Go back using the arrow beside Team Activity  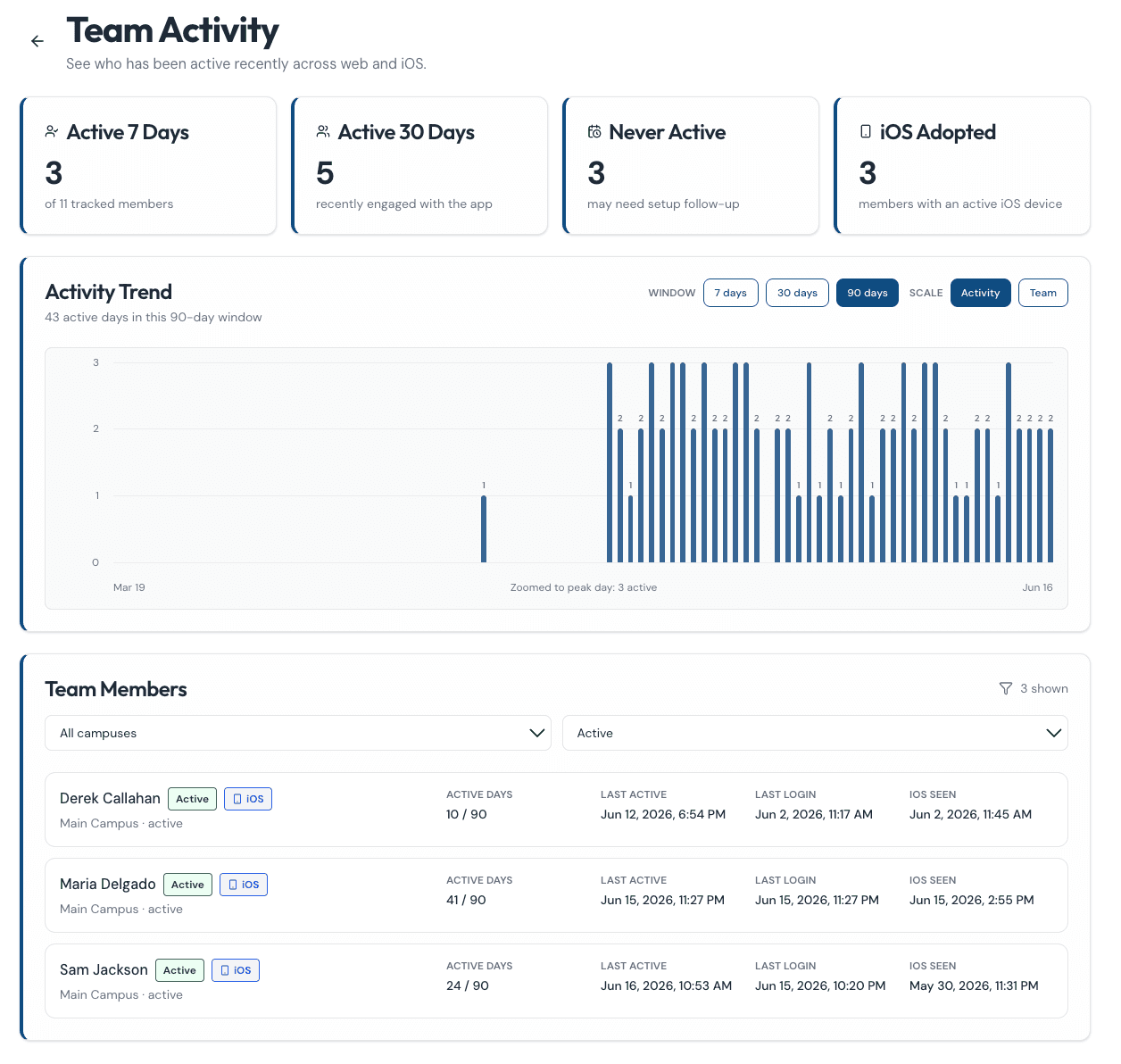(37, 41)
